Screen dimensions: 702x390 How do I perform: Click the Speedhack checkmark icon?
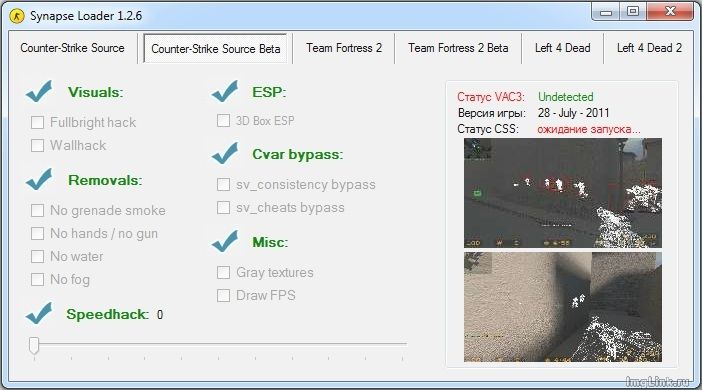coord(39,313)
